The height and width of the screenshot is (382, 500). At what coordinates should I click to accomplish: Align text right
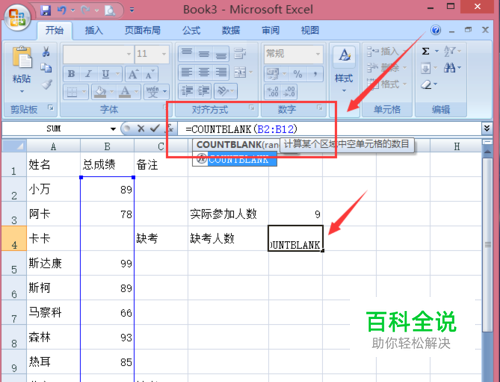pyautogui.click(x=221, y=72)
